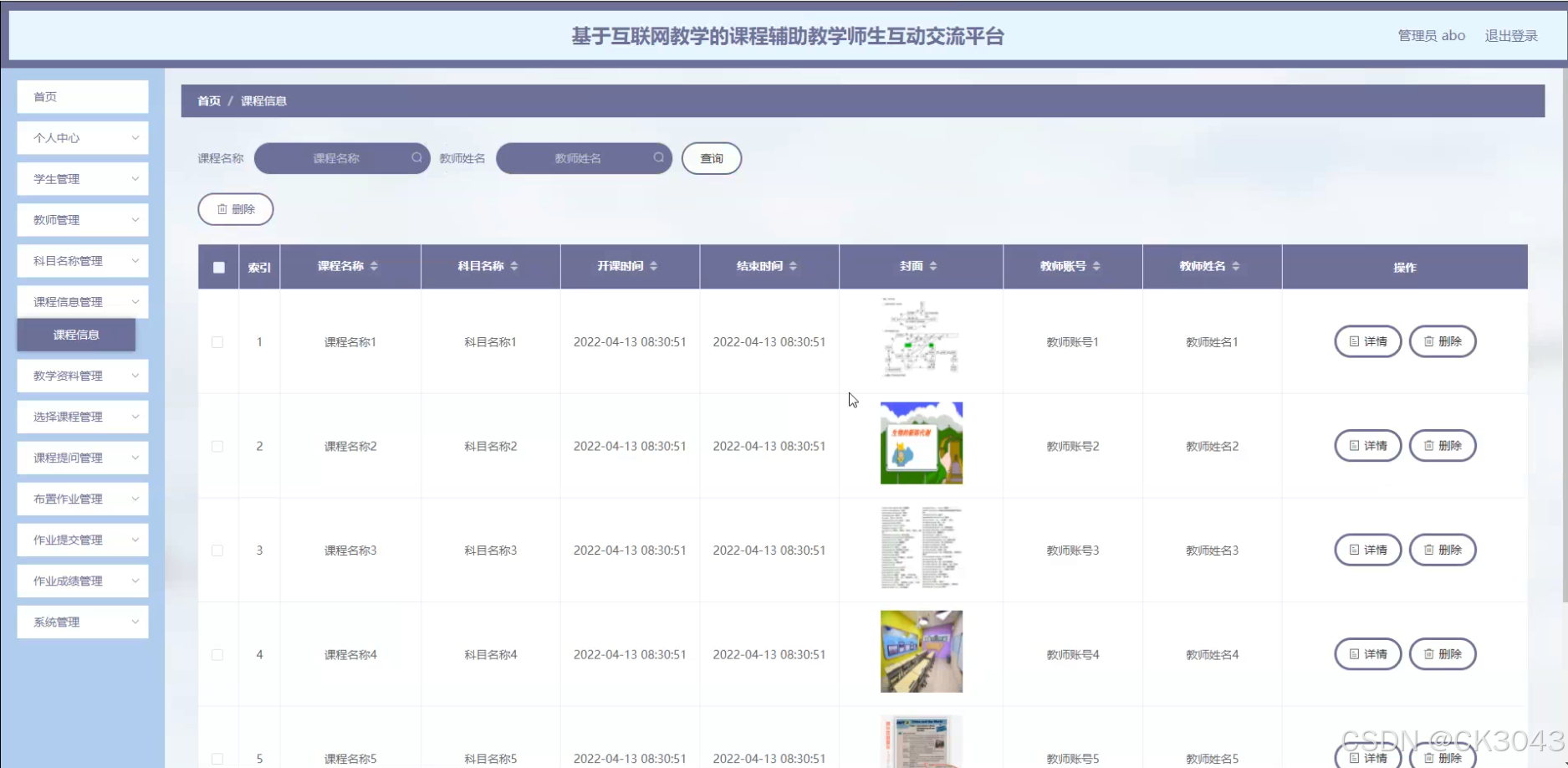The width and height of the screenshot is (1568, 768).
Task: Tick the checkbox for row 课程名称3
Action: click(x=217, y=550)
